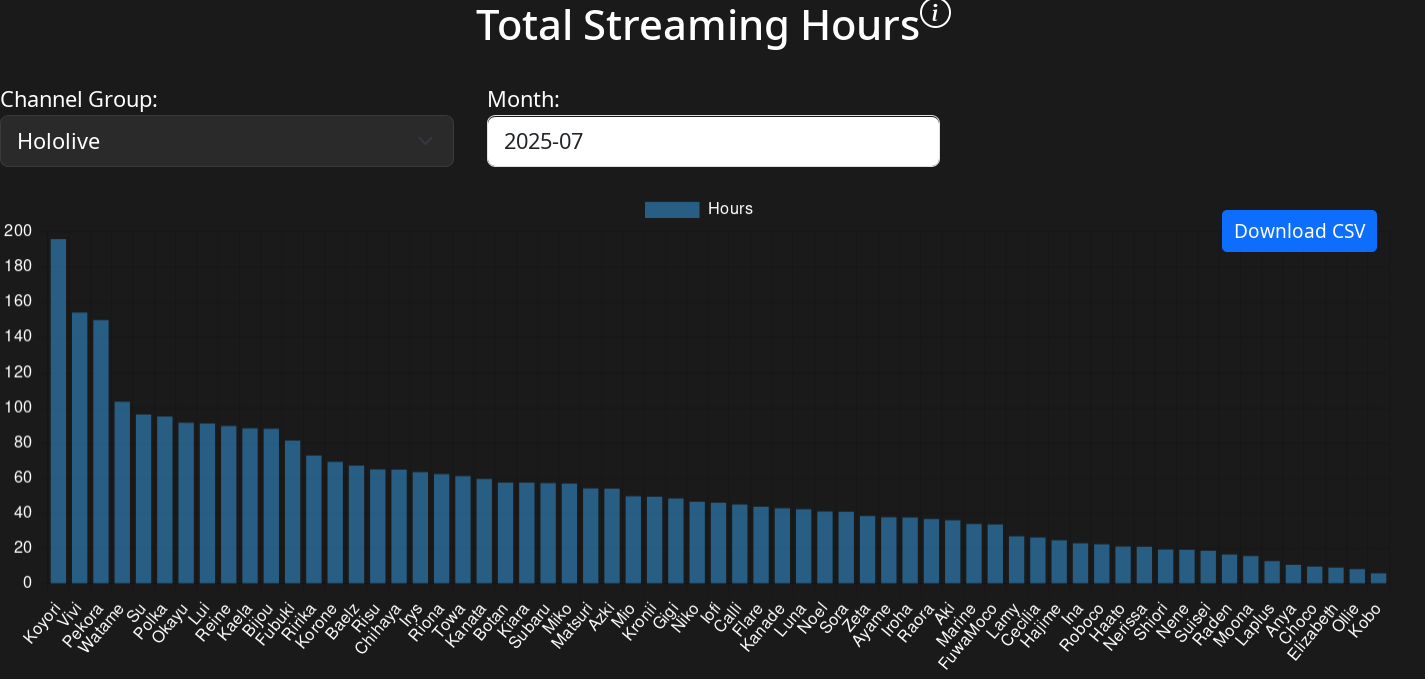Select the Koyori bar in the chart
1426x679 pixels.
58,411
